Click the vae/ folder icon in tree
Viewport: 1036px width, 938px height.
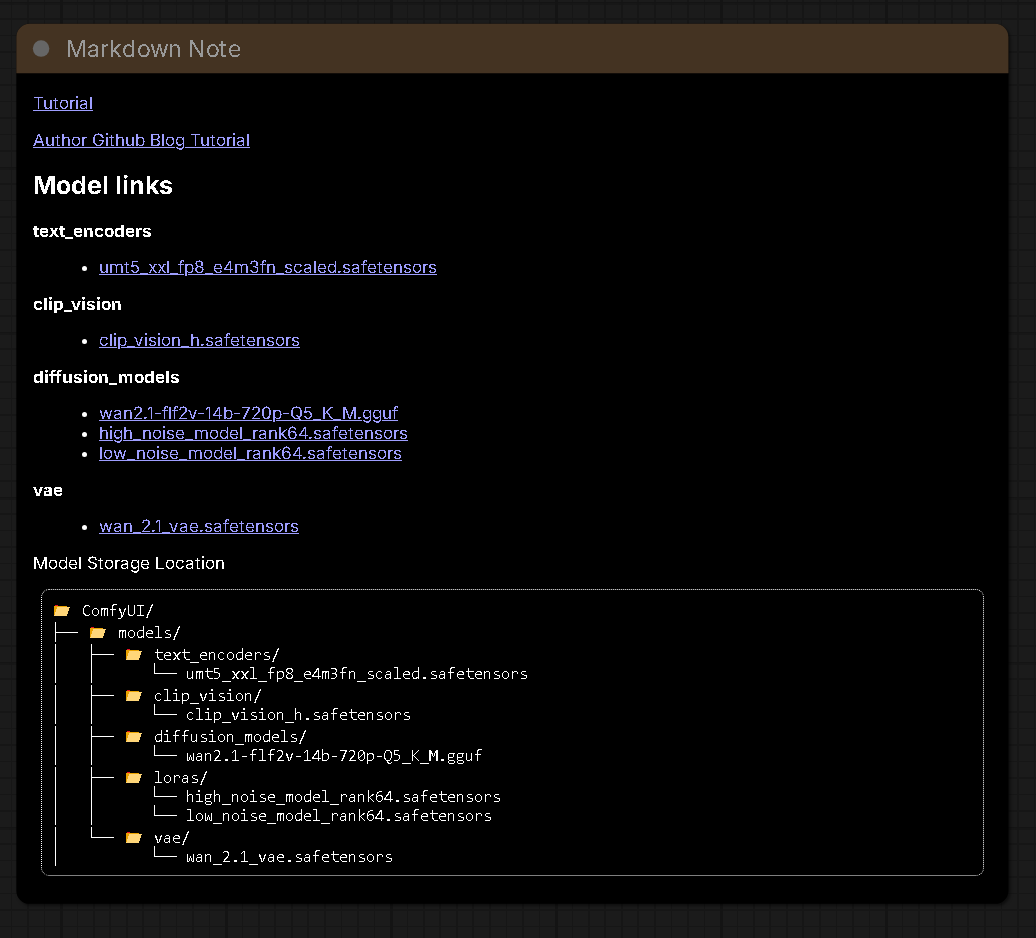coord(133,838)
